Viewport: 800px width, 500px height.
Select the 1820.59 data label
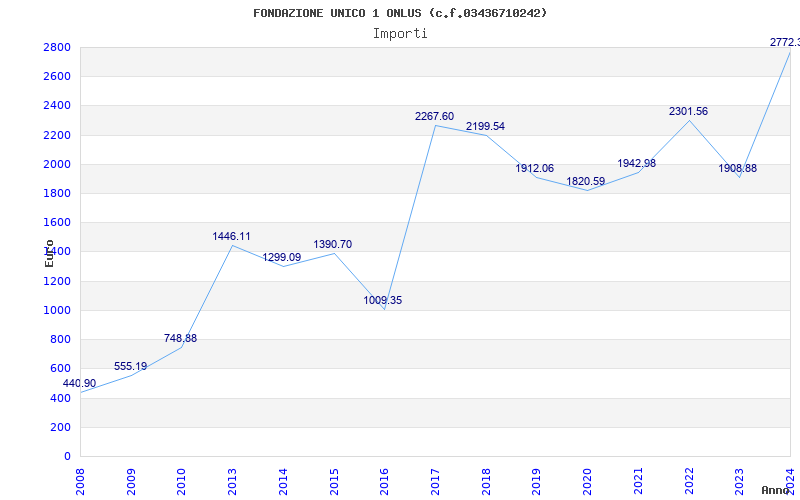pyautogui.click(x=585, y=182)
